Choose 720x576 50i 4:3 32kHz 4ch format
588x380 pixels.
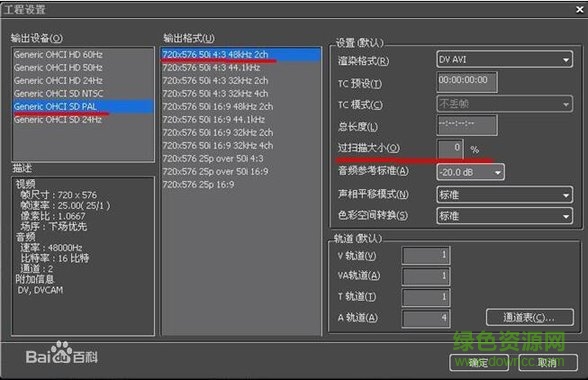click(x=241, y=93)
